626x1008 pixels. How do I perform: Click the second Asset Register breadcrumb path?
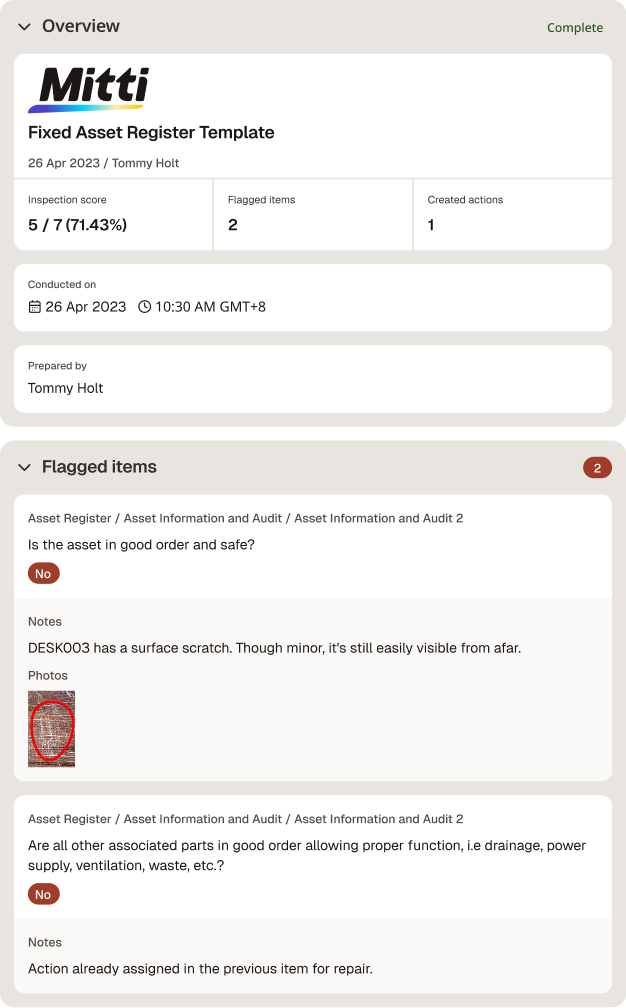point(246,819)
